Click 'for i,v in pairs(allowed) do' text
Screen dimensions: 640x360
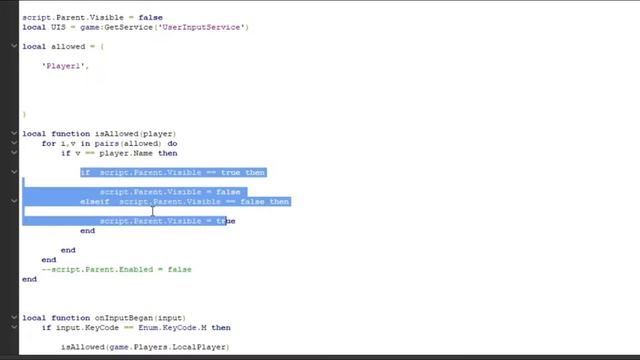point(109,144)
